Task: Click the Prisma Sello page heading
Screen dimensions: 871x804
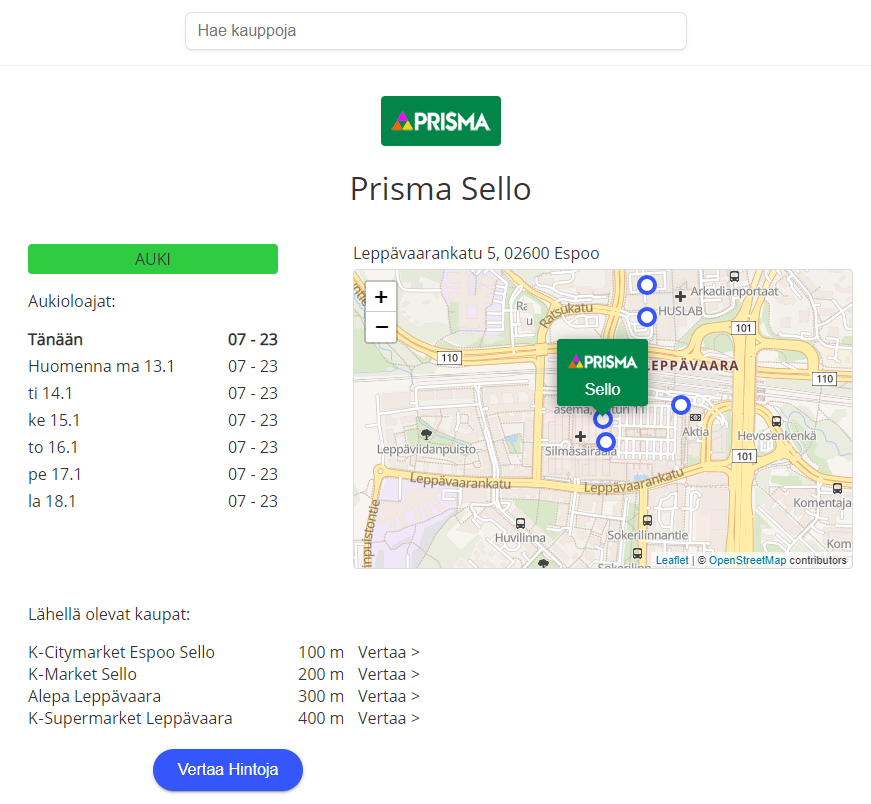Action: [440, 189]
